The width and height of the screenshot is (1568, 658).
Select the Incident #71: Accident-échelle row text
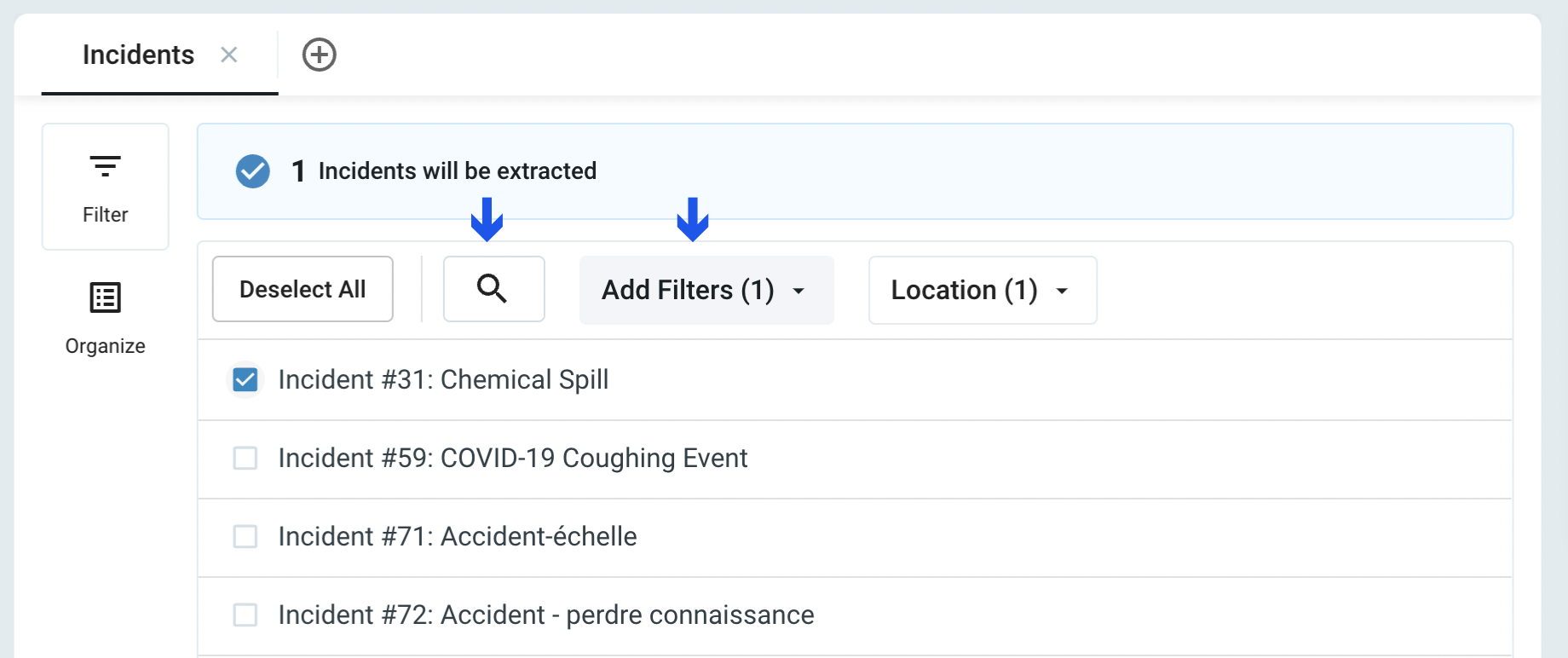(x=458, y=537)
